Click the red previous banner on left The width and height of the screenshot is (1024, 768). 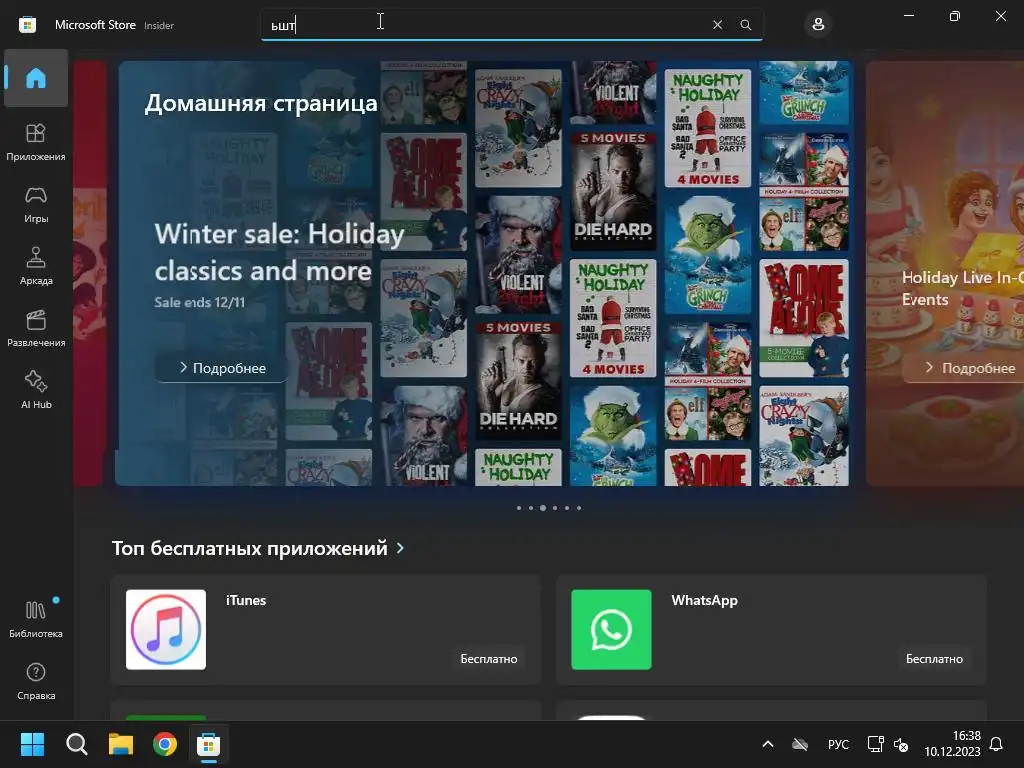pos(90,273)
